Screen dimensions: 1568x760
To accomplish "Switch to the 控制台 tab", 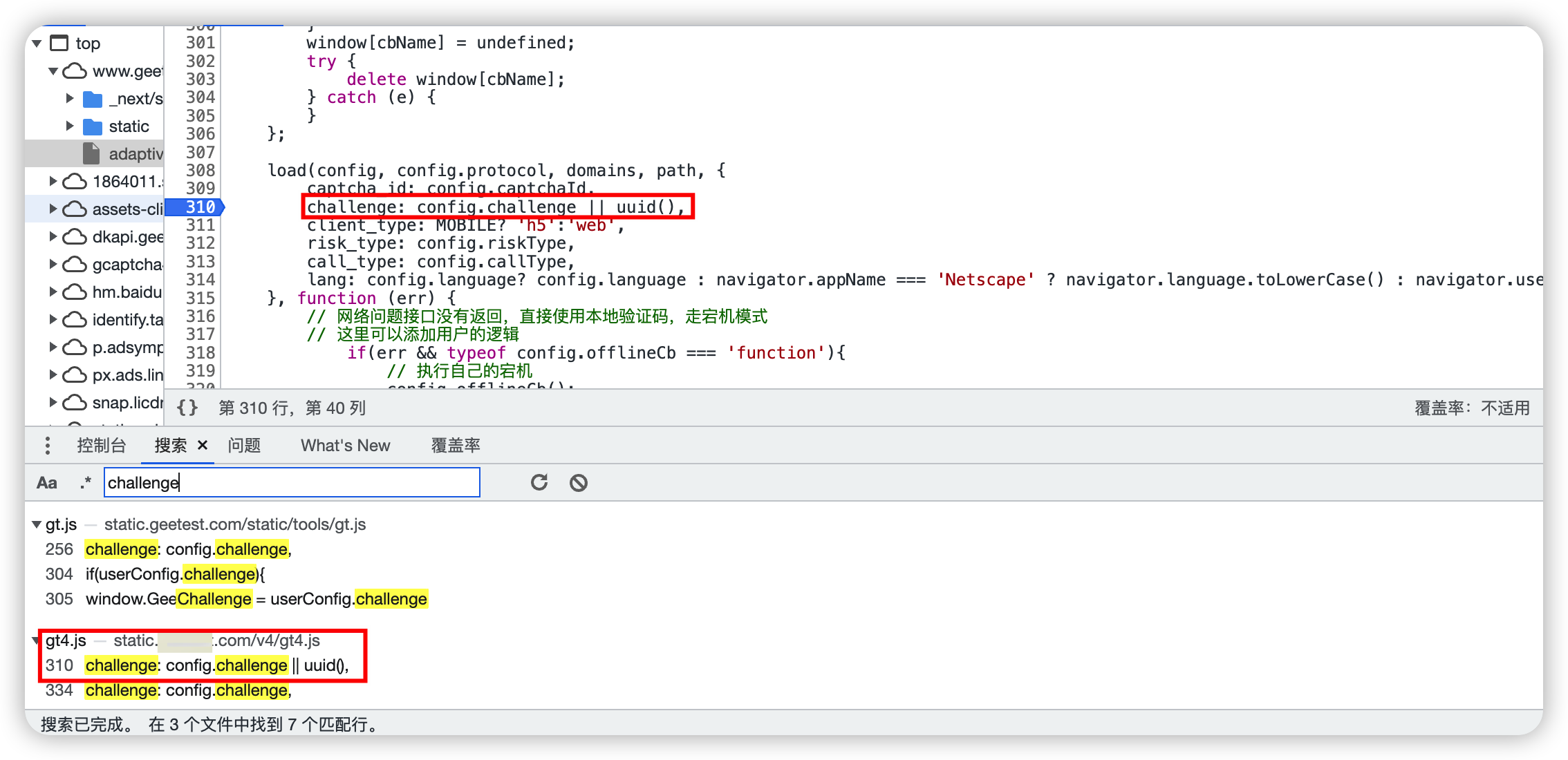I will click(x=102, y=445).
